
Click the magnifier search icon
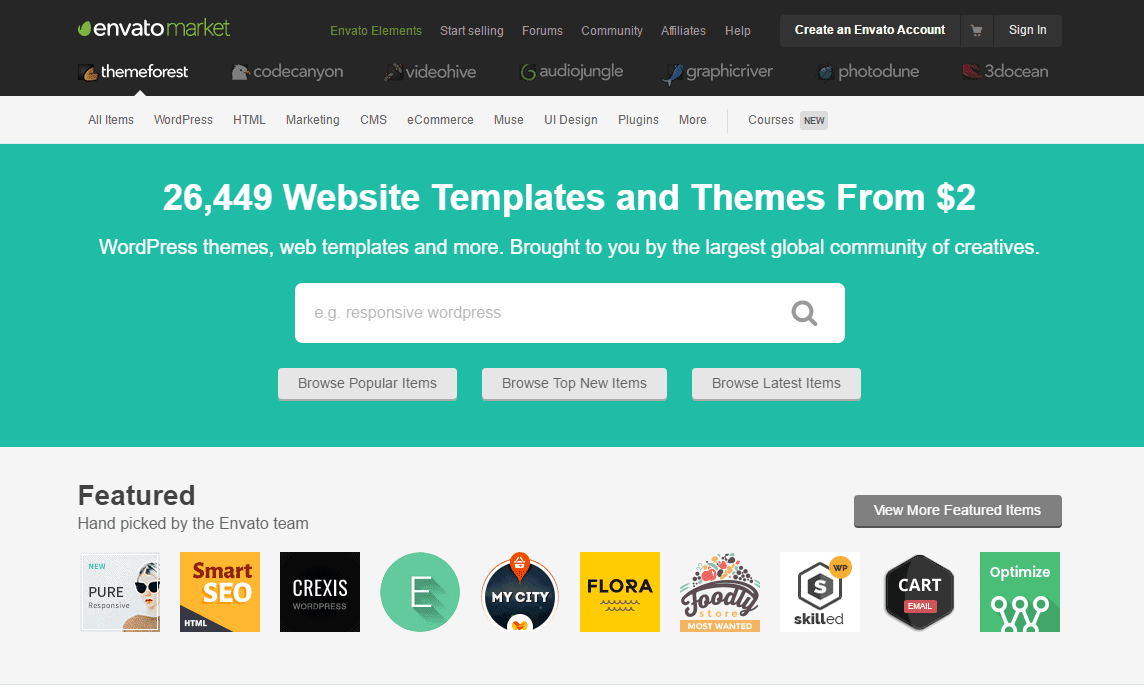[804, 313]
